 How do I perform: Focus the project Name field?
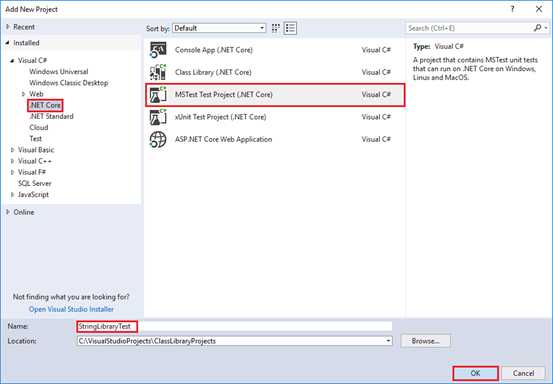coord(234,326)
